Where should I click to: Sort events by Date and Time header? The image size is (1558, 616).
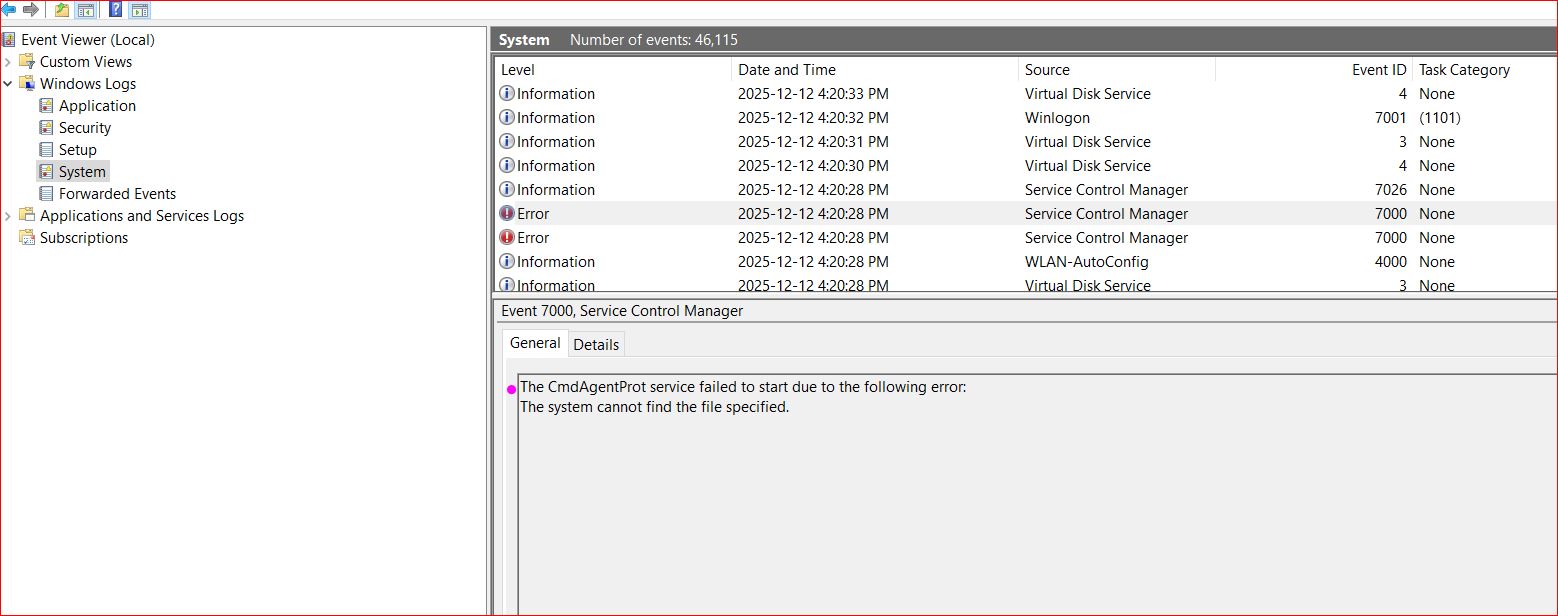[786, 70]
